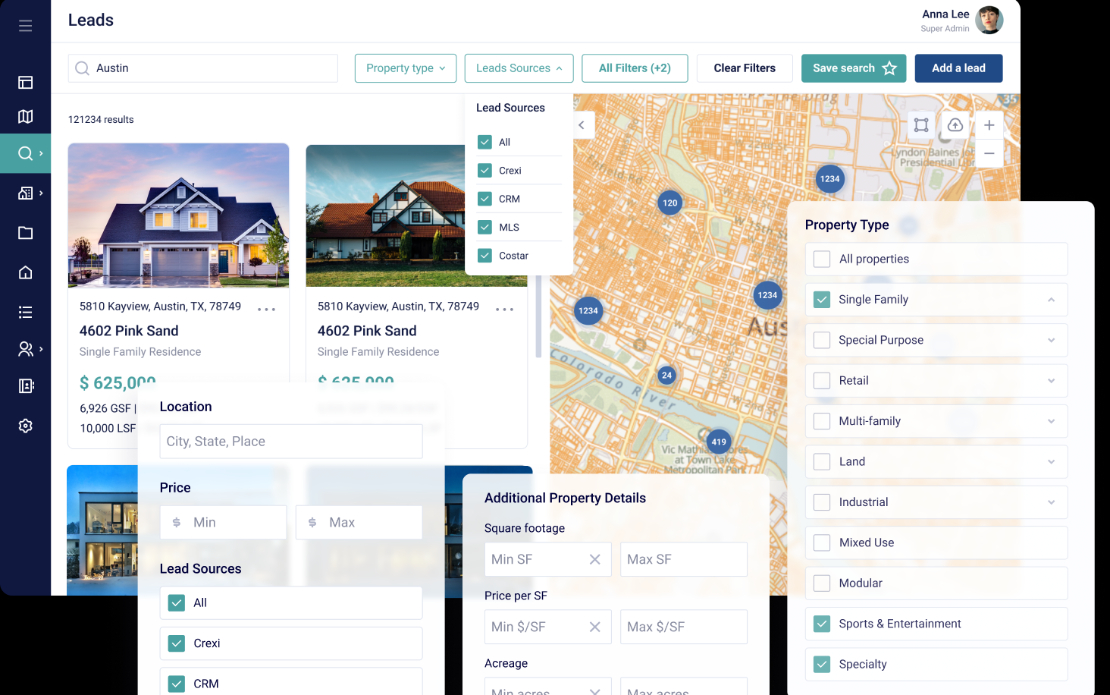Collapse the Leads Sources dropdown
The width and height of the screenshot is (1110, 695).
pyautogui.click(x=519, y=68)
